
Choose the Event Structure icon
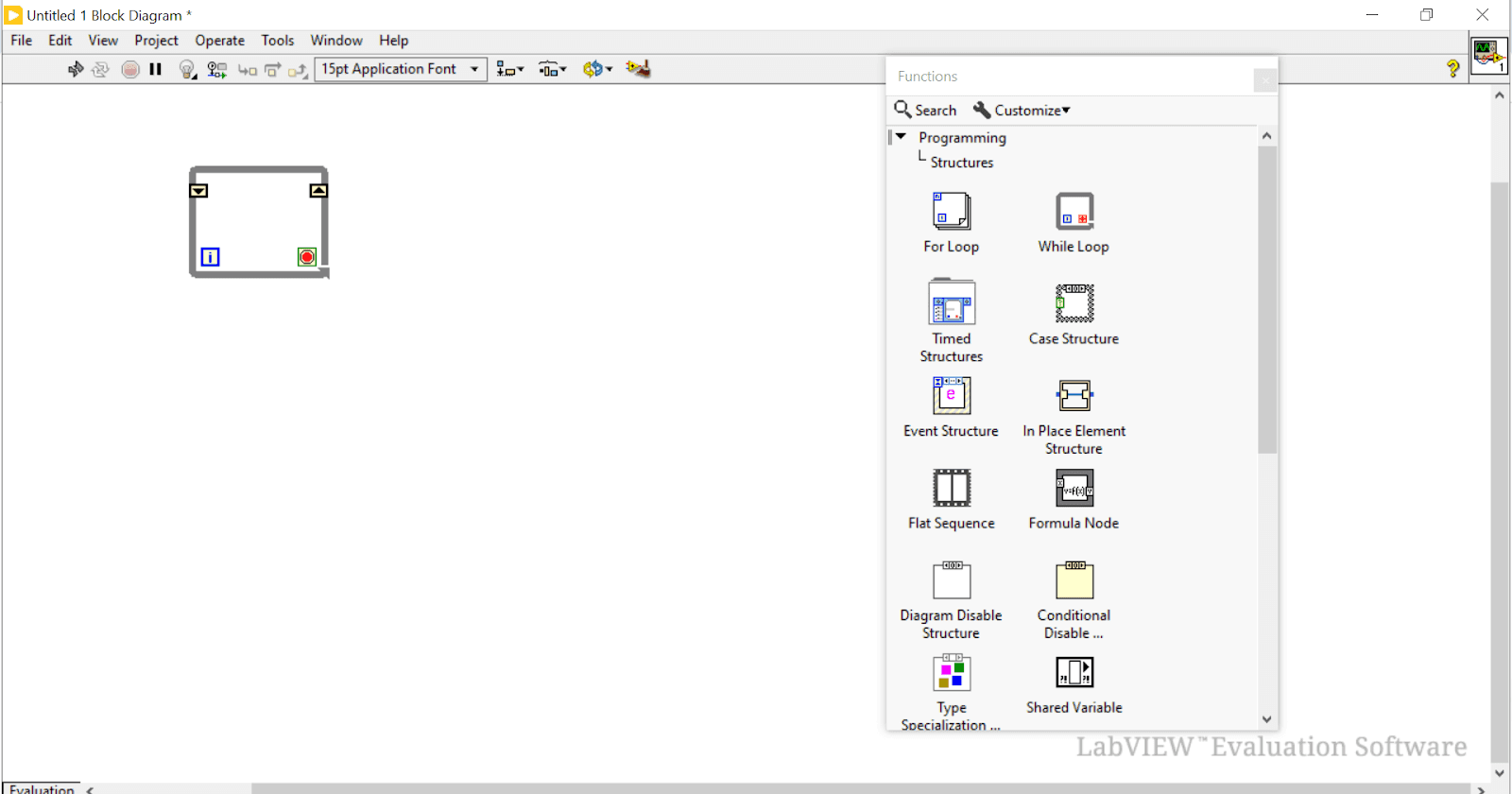click(x=951, y=396)
